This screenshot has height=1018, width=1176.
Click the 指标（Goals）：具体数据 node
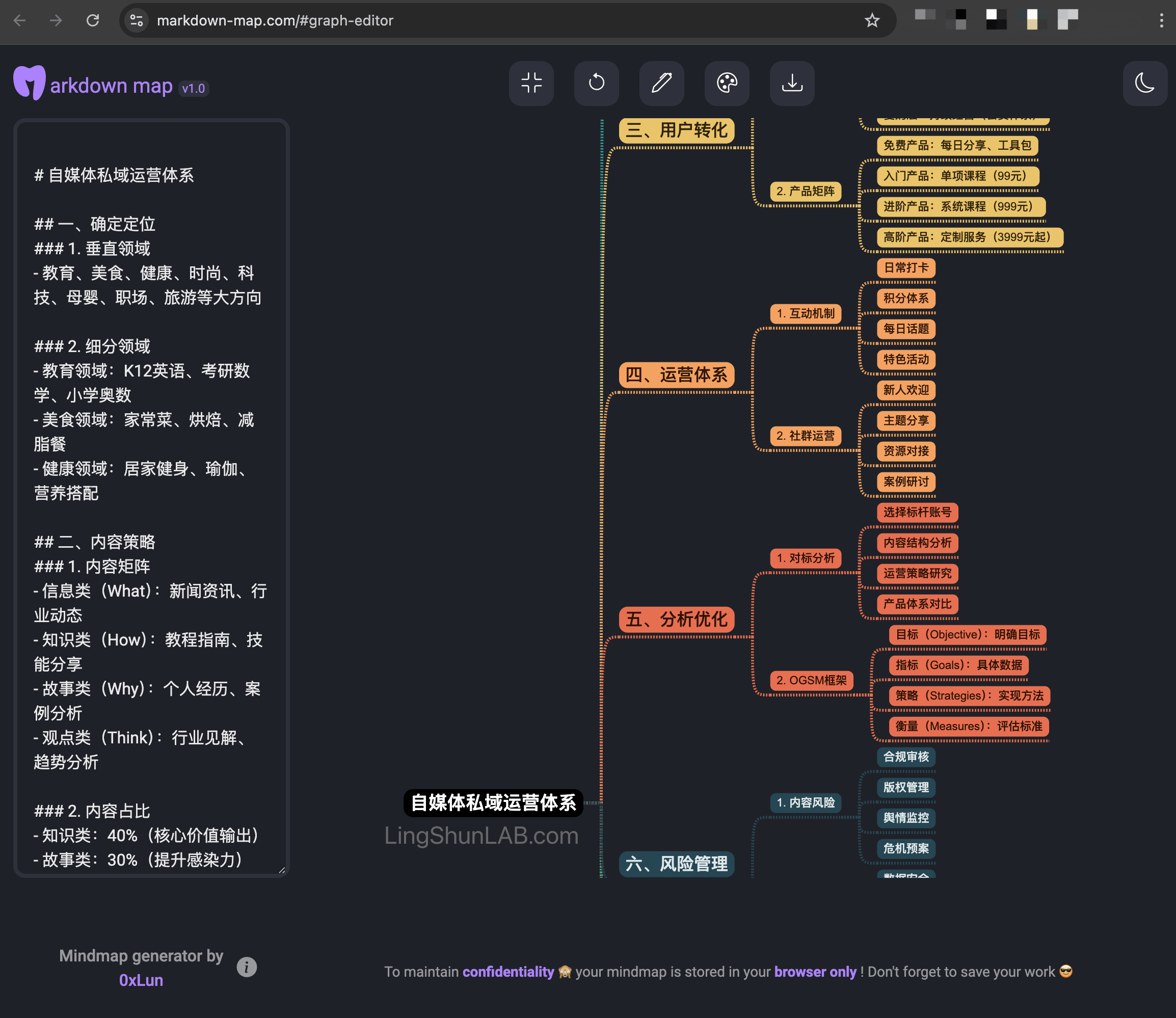coord(959,666)
